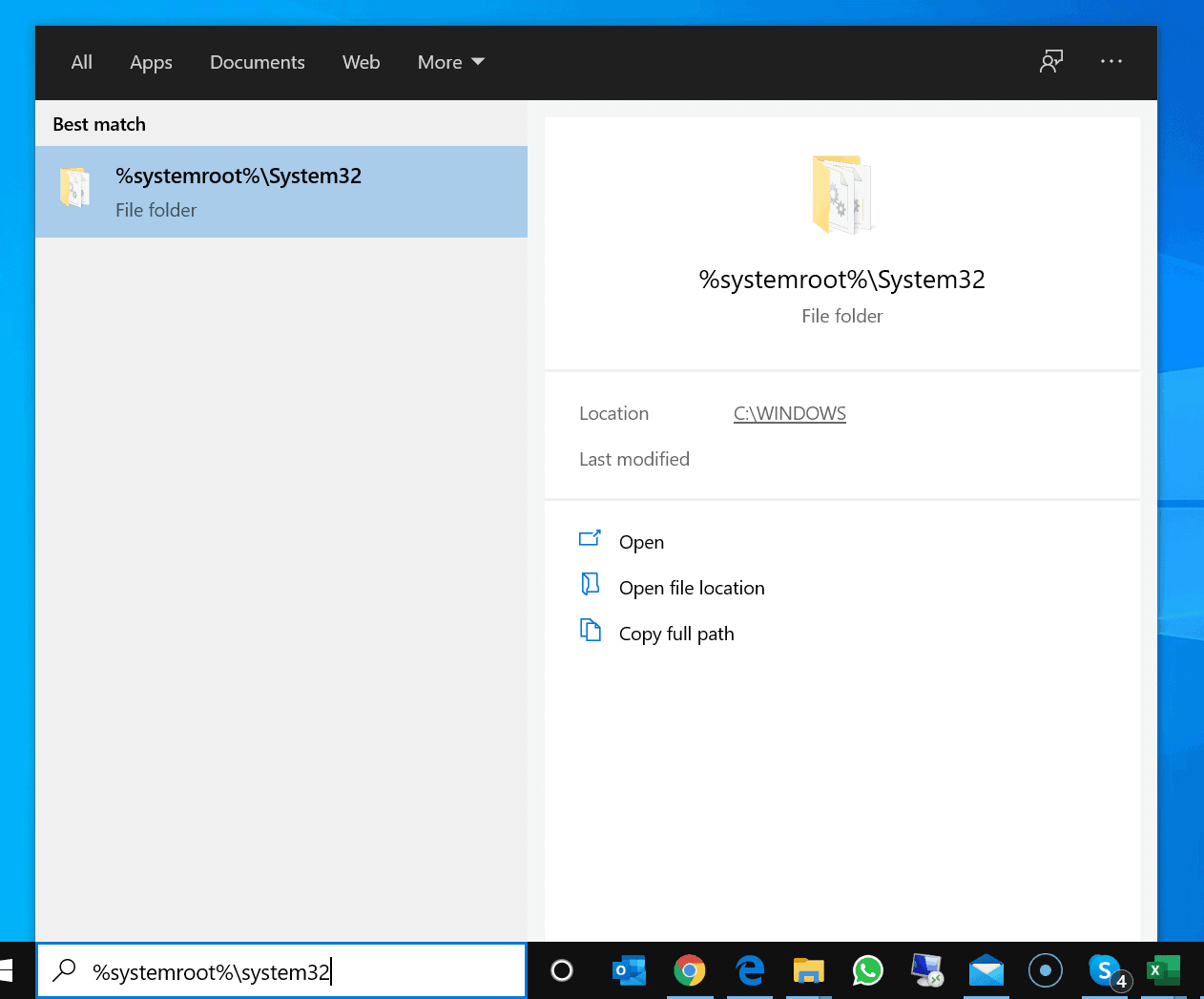The width and height of the screenshot is (1204, 999).
Task: Expand the More filter dropdown
Action: pos(450,61)
